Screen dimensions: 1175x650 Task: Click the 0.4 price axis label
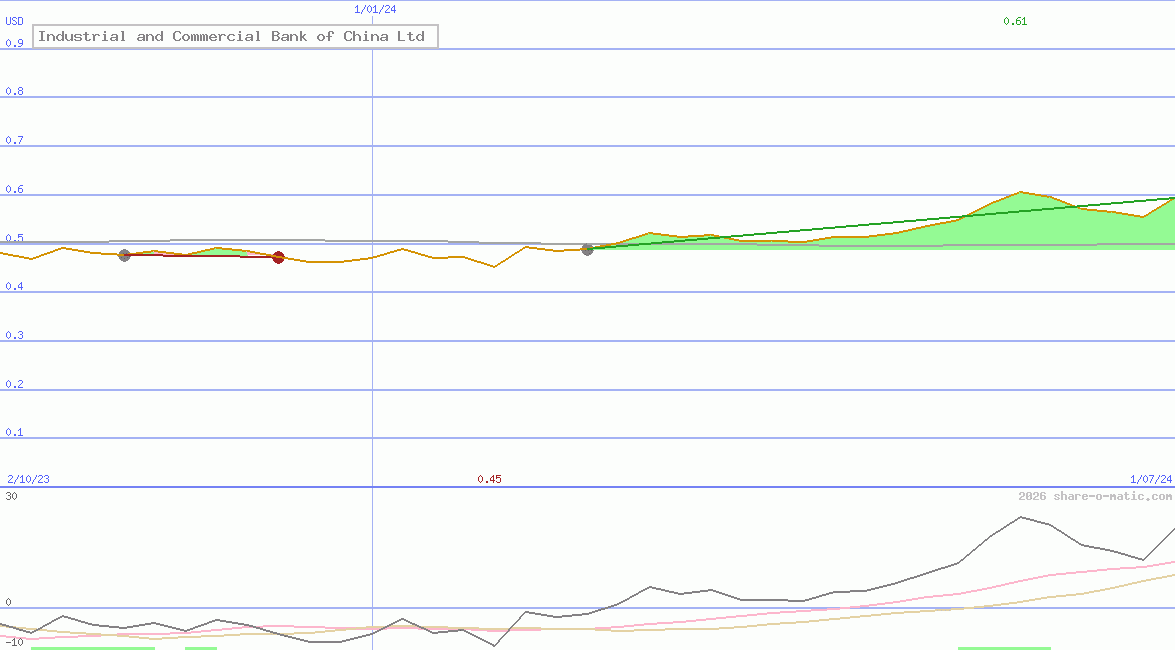click(x=14, y=286)
